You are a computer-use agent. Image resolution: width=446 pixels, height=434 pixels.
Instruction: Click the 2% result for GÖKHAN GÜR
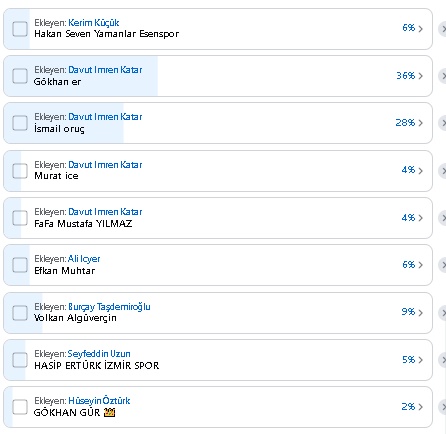click(x=408, y=407)
